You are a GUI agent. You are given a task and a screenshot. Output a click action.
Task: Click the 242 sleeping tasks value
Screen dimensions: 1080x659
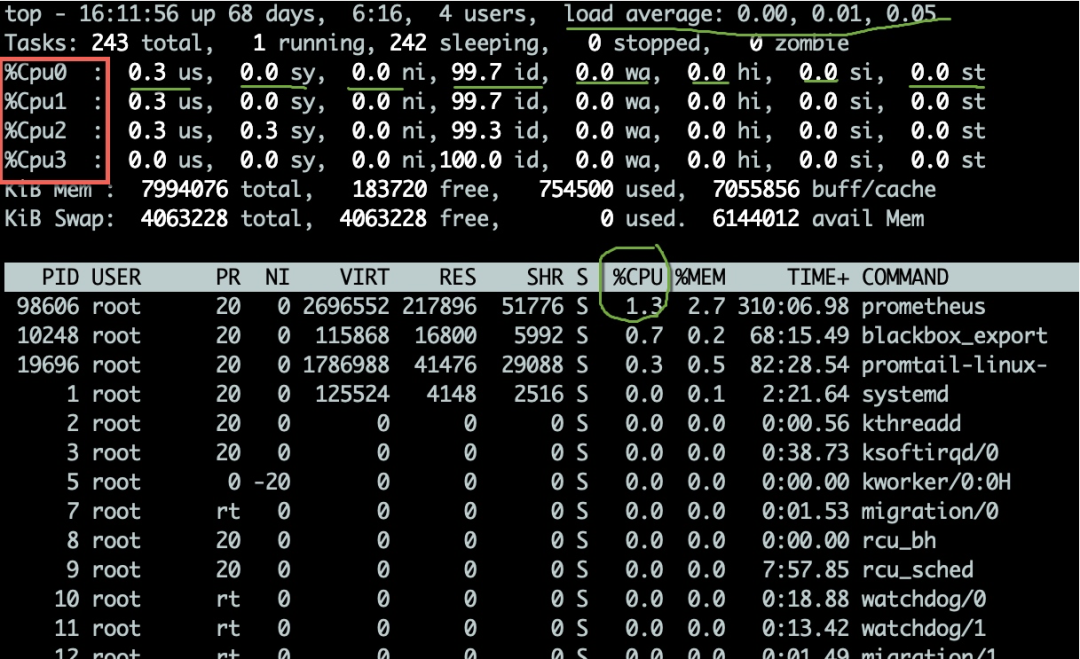click(x=408, y=43)
